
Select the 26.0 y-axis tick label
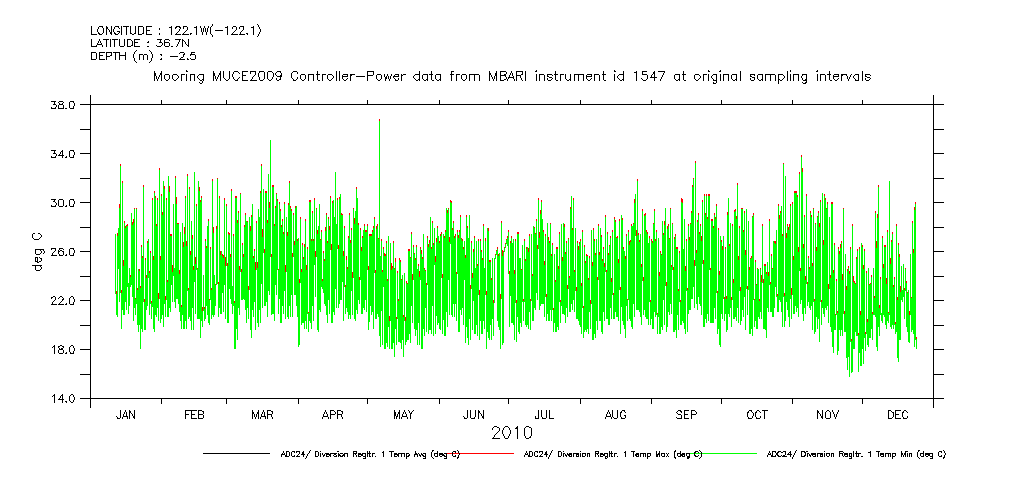[x=63, y=252]
